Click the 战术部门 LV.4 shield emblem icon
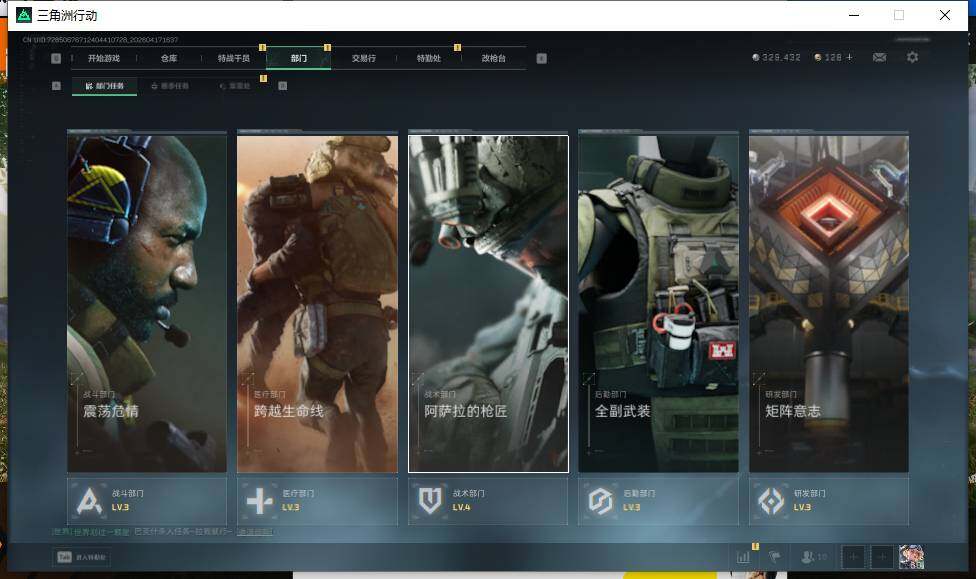 pyautogui.click(x=430, y=501)
